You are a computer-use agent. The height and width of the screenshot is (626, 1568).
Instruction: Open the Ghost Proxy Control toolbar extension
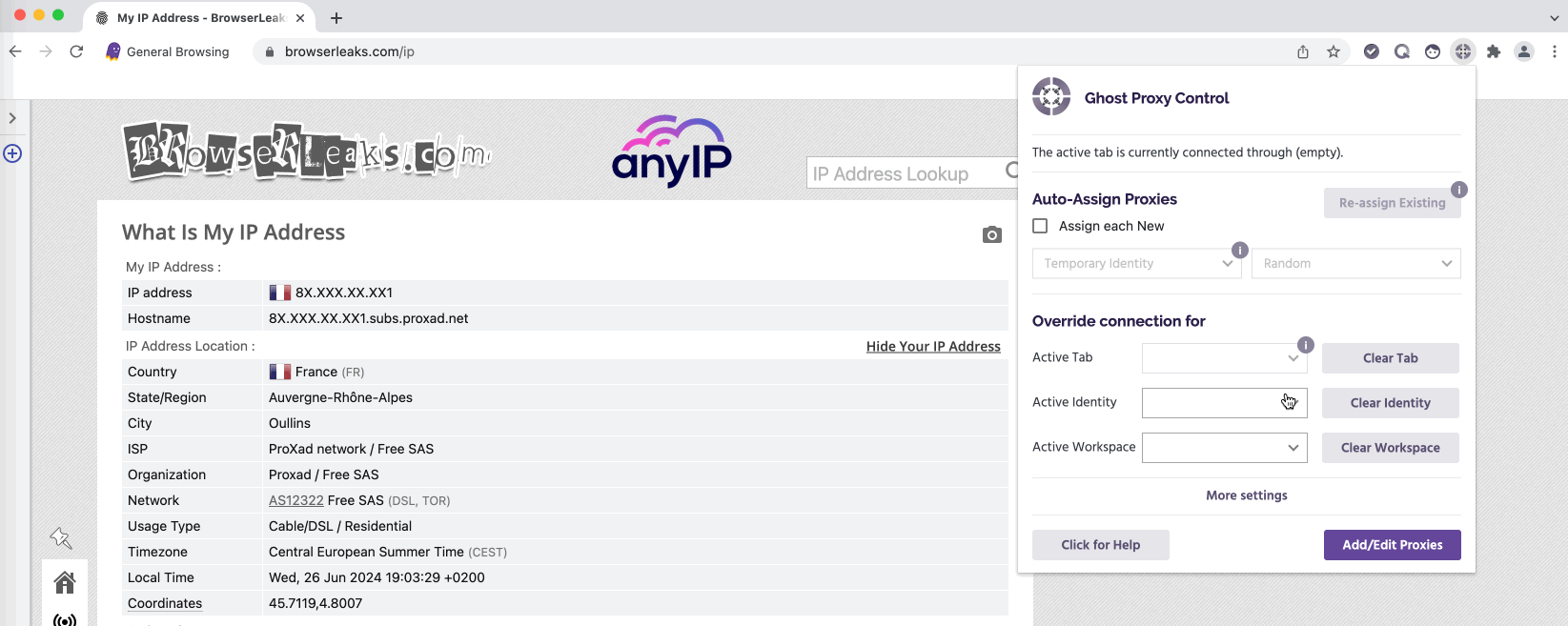pos(1463,51)
